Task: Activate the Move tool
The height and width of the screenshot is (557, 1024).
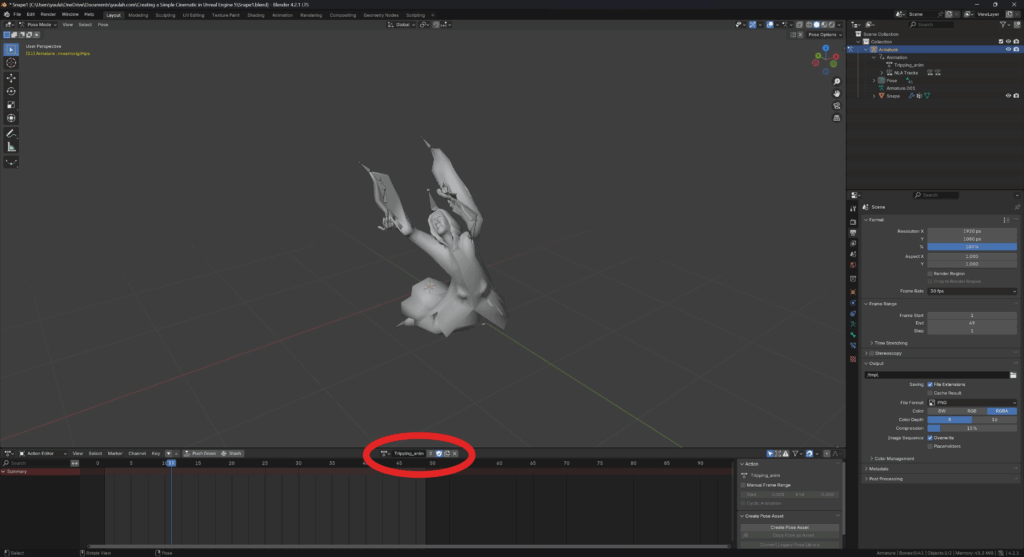Action: tap(11, 77)
